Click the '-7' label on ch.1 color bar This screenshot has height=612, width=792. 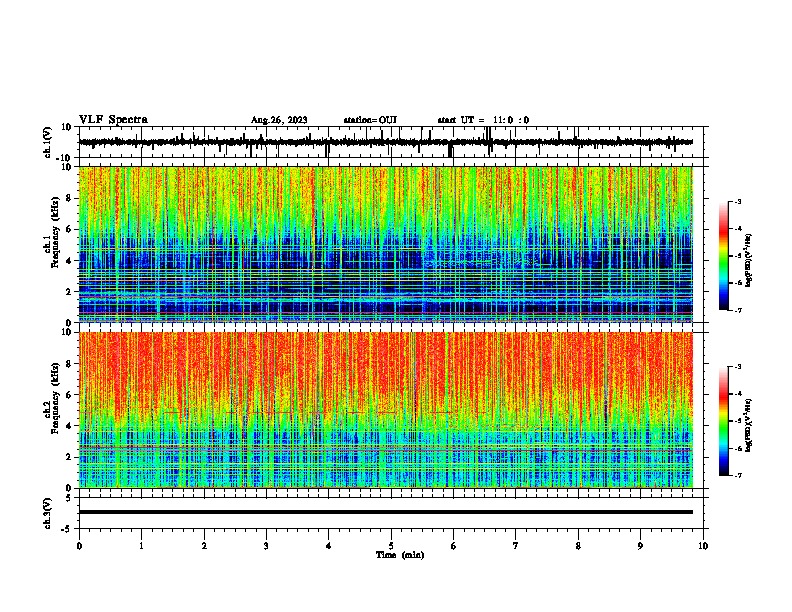click(x=738, y=310)
